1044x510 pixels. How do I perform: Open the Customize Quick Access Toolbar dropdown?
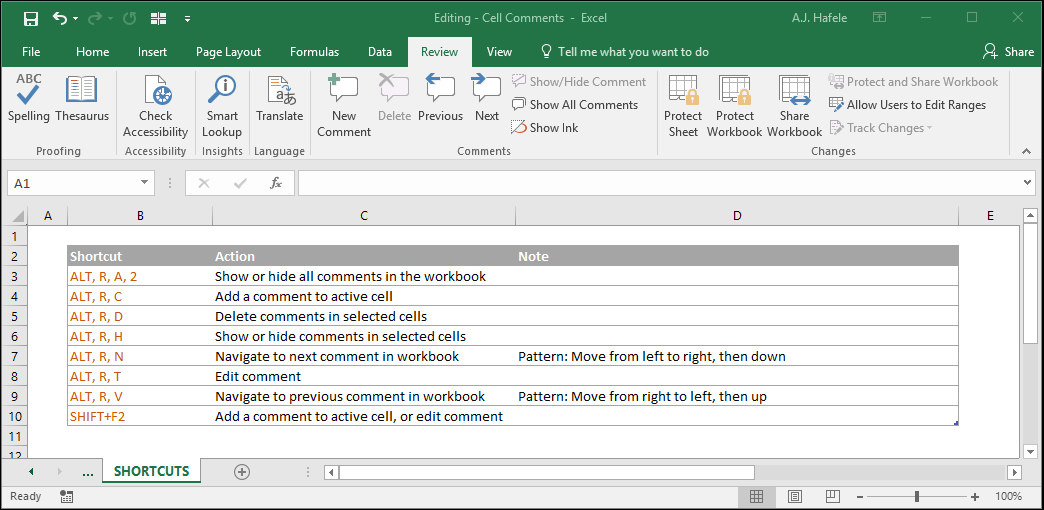point(188,19)
